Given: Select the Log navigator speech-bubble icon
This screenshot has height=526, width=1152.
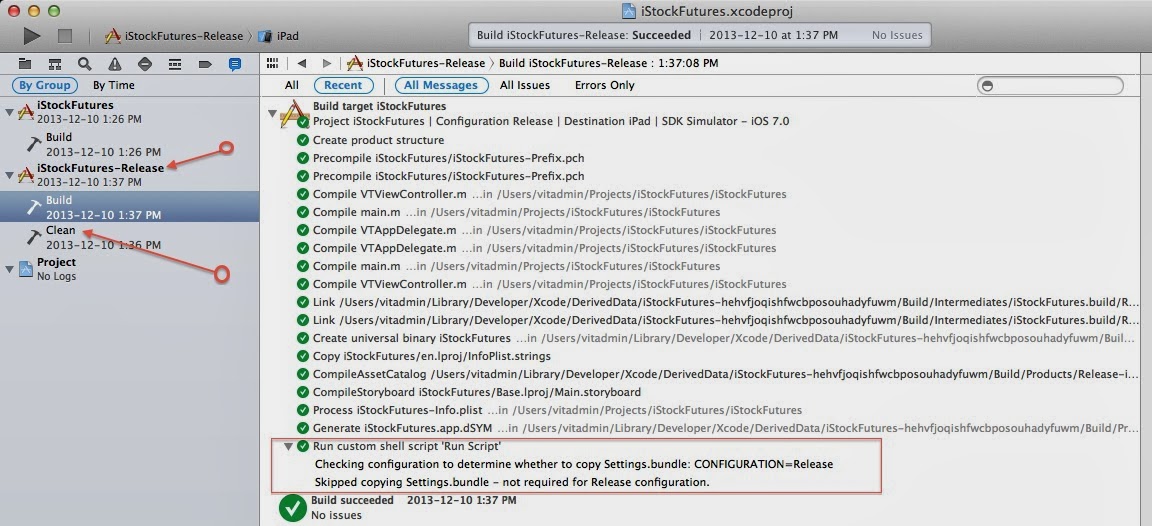Looking at the screenshot, I should click(234, 64).
